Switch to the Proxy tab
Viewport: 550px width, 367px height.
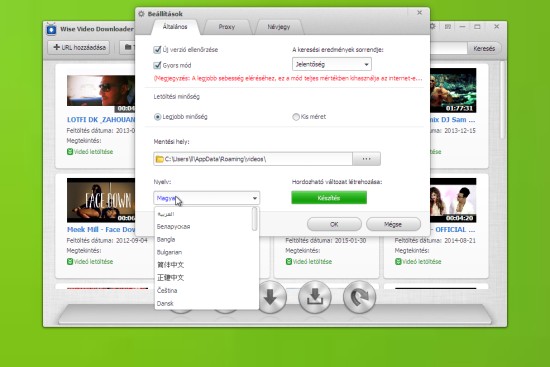point(227,27)
